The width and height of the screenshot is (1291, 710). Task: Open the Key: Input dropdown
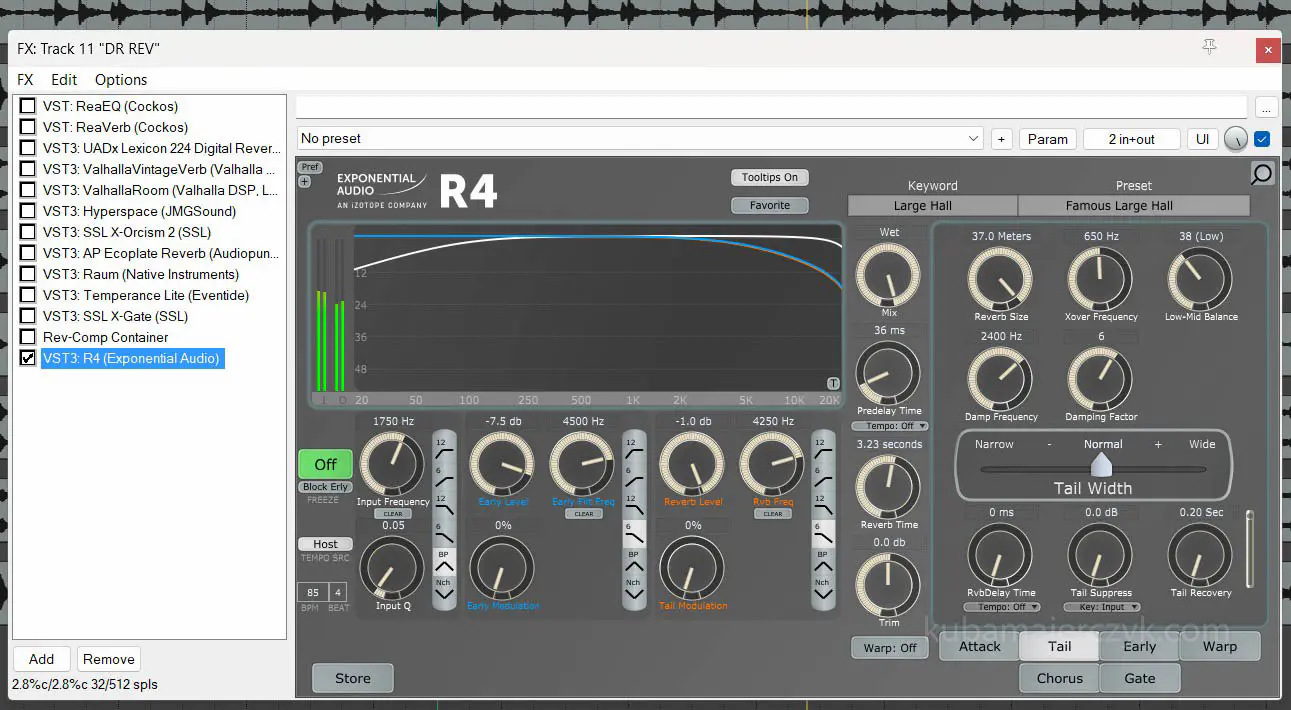tap(1101, 607)
